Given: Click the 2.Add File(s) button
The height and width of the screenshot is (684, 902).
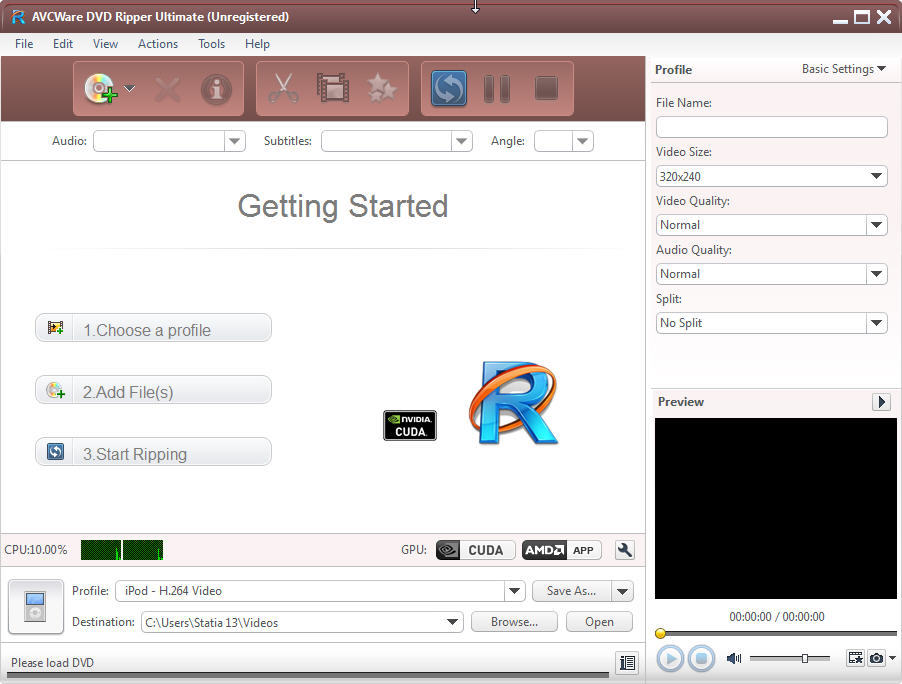Looking at the screenshot, I should coord(153,390).
